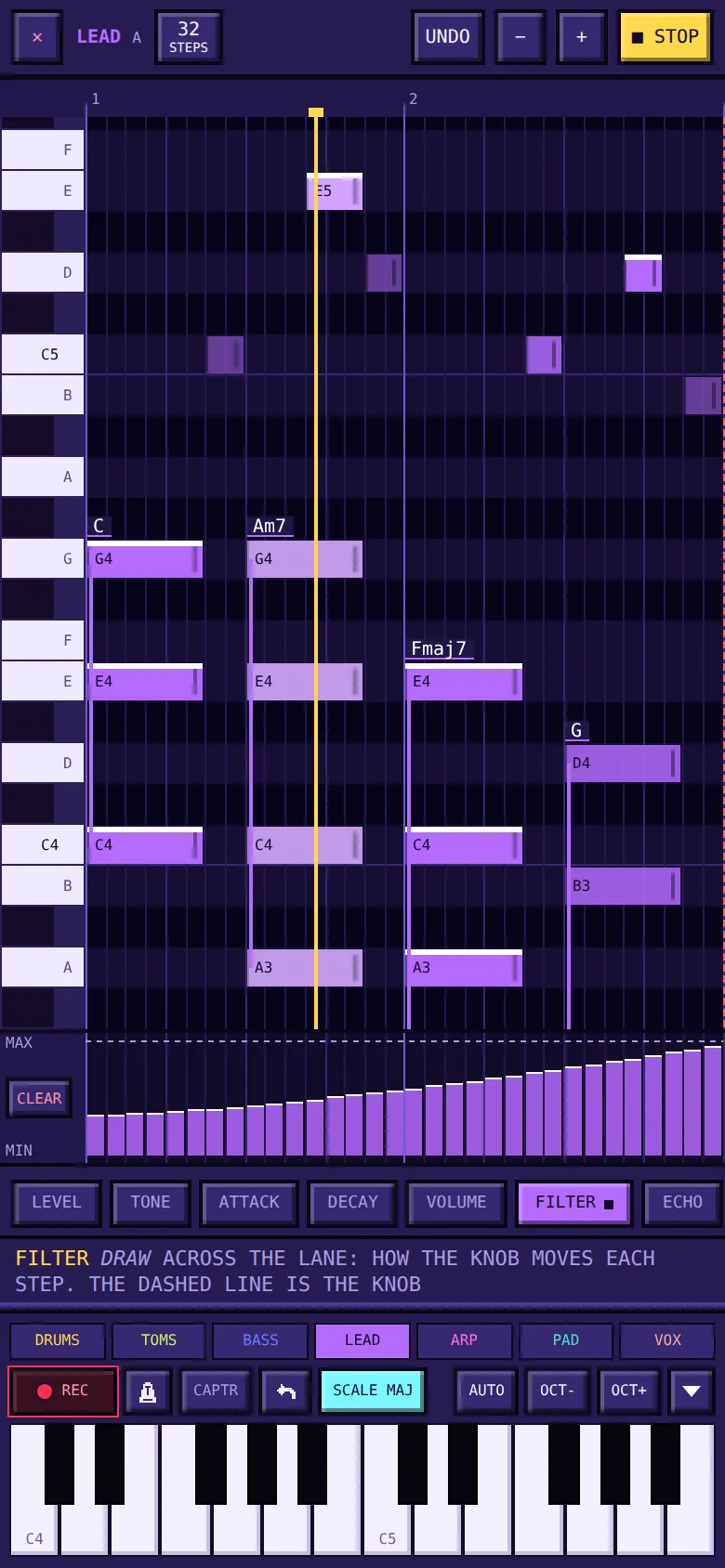The image size is (725, 1568).
Task: Shift keyboard up with OCT+
Action: point(628,1392)
